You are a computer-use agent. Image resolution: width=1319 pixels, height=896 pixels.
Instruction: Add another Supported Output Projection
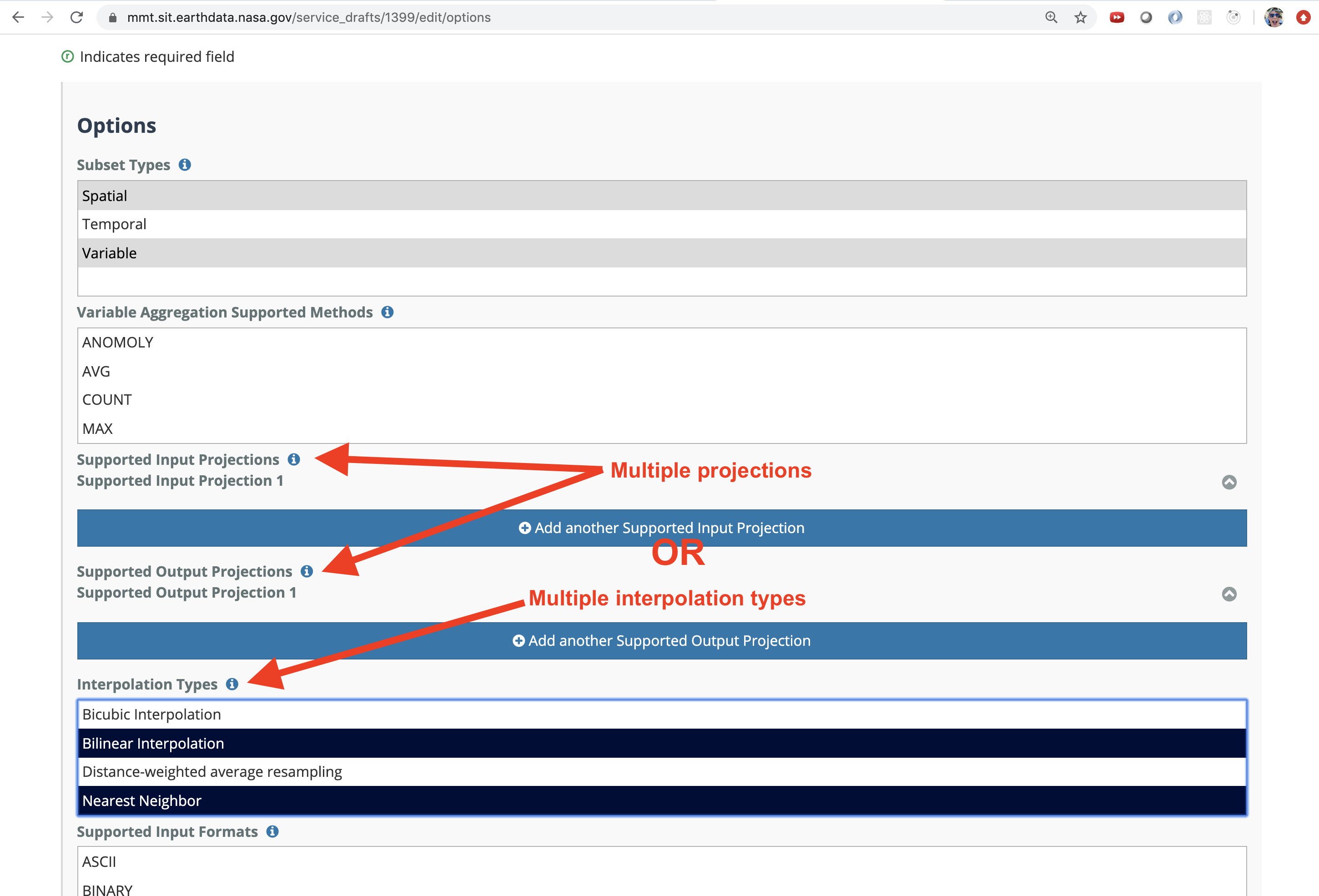coord(662,641)
